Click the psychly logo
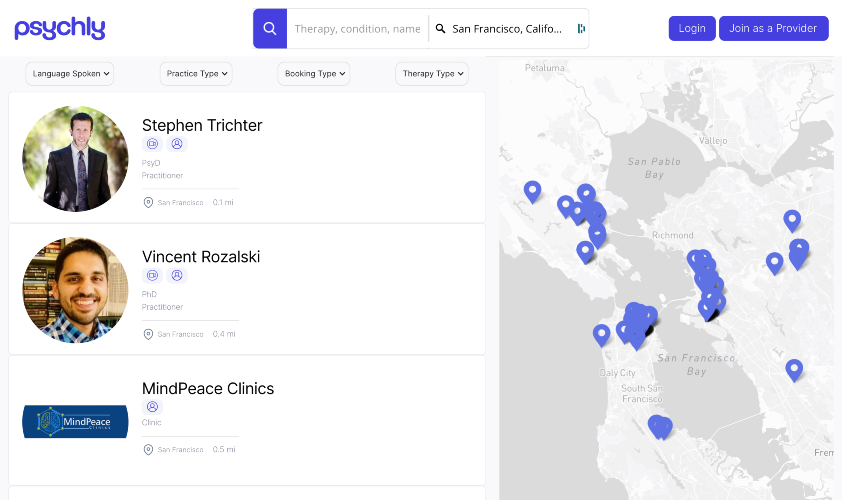842x500 pixels. (x=60, y=28)
